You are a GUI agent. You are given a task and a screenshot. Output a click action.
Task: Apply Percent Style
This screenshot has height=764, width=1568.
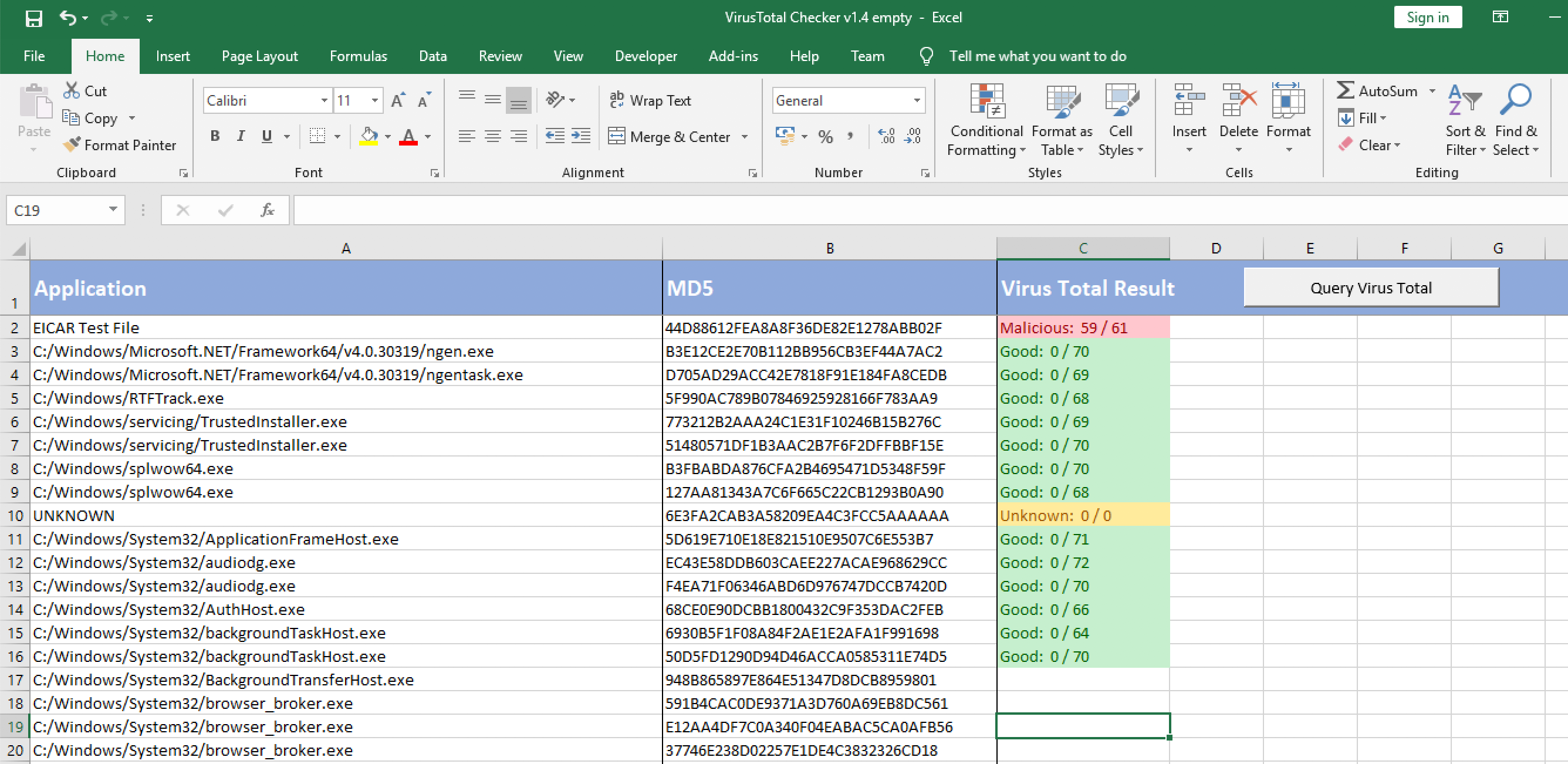(826, 136)
